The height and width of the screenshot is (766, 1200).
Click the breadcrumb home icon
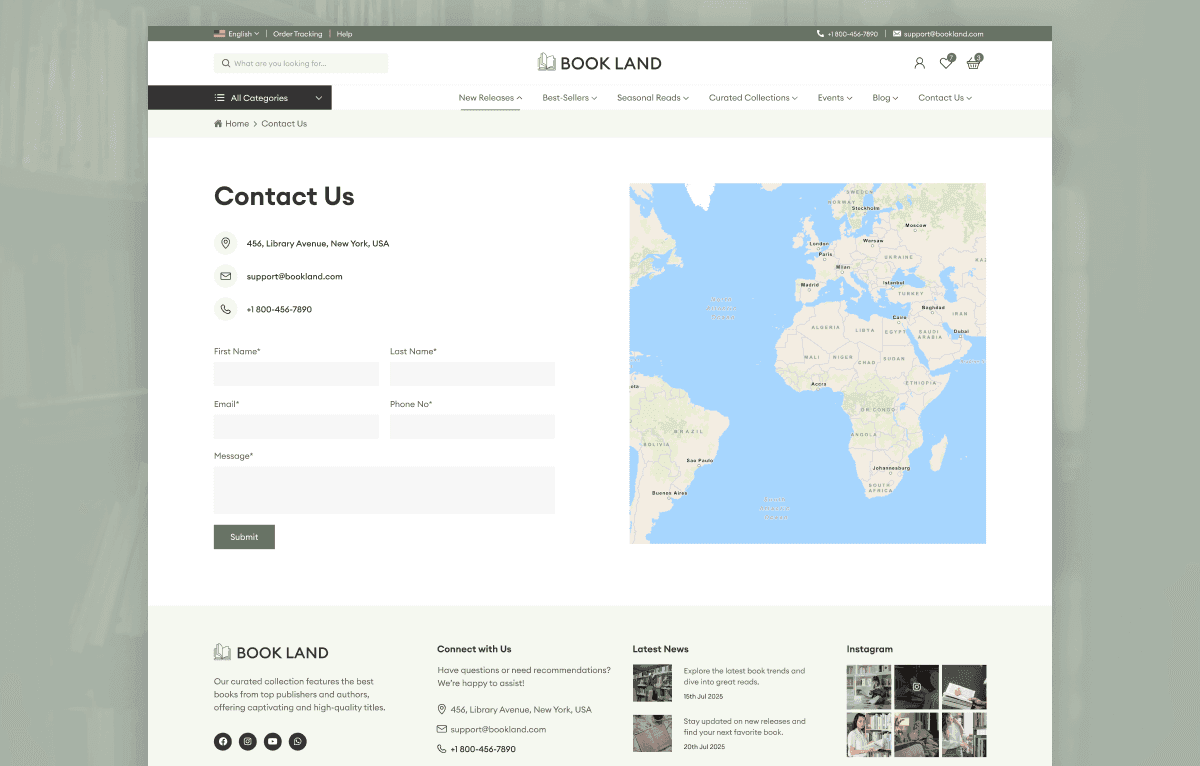(218, 124)
